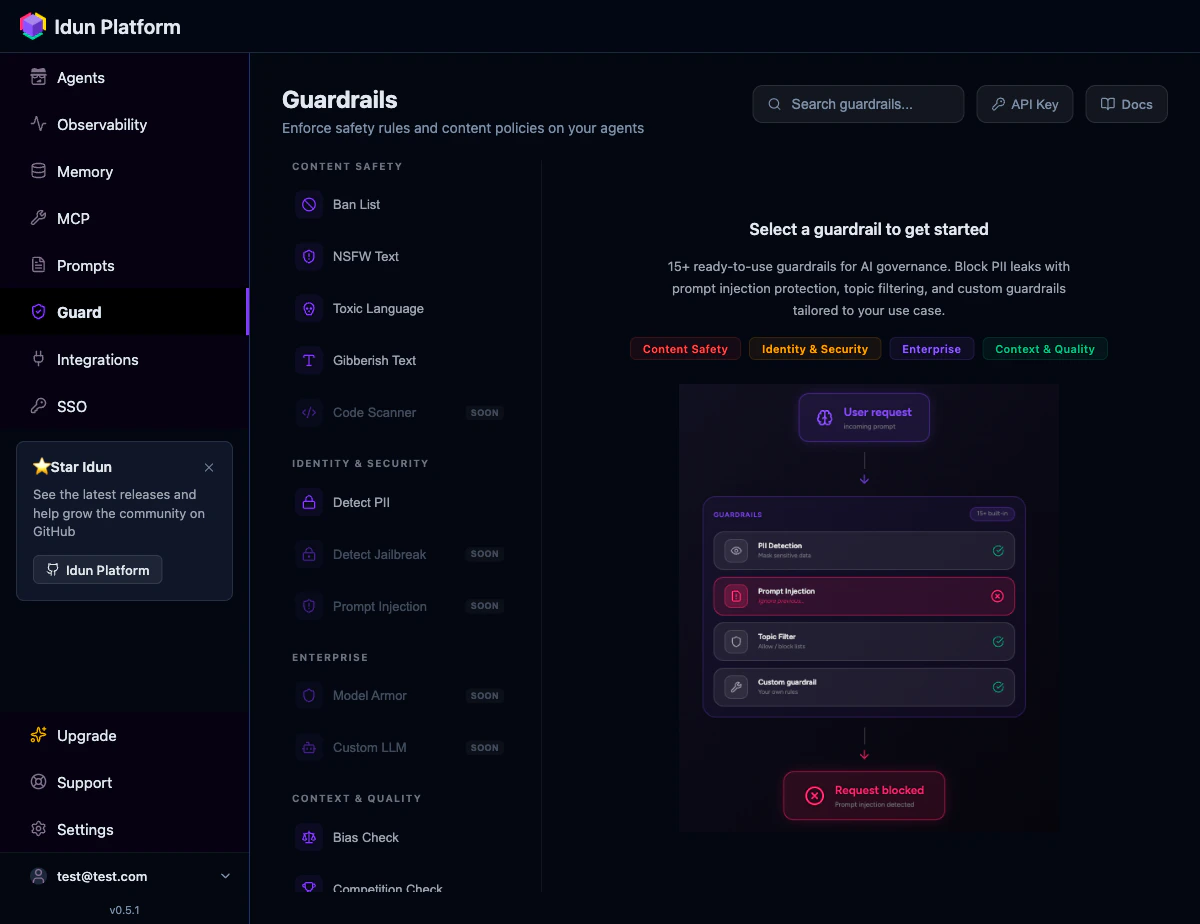Click the SOON badge beside Code Scanner

pyautogui.click(x=485, y=412)
